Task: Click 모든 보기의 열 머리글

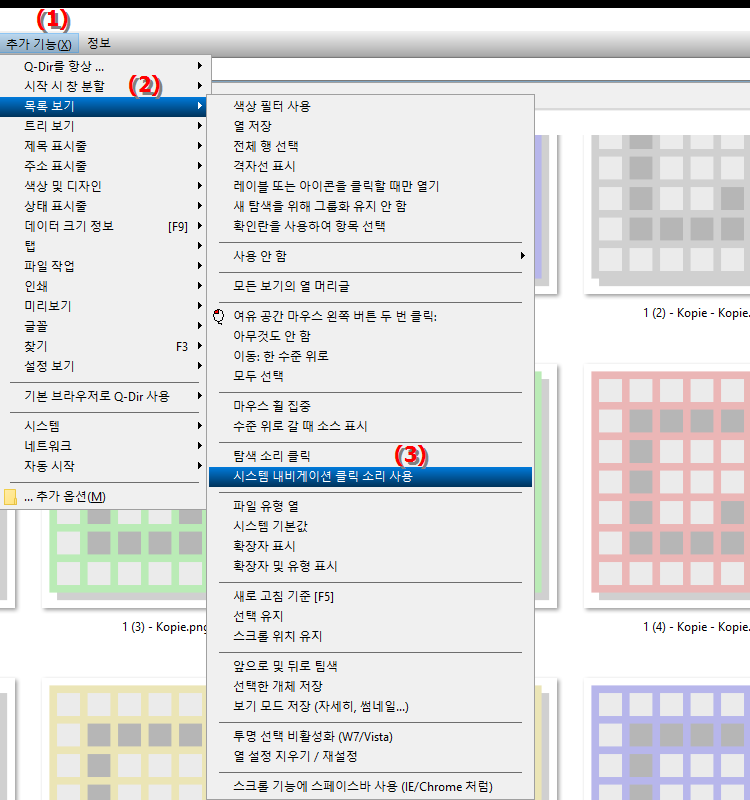Action: (370, 286)
